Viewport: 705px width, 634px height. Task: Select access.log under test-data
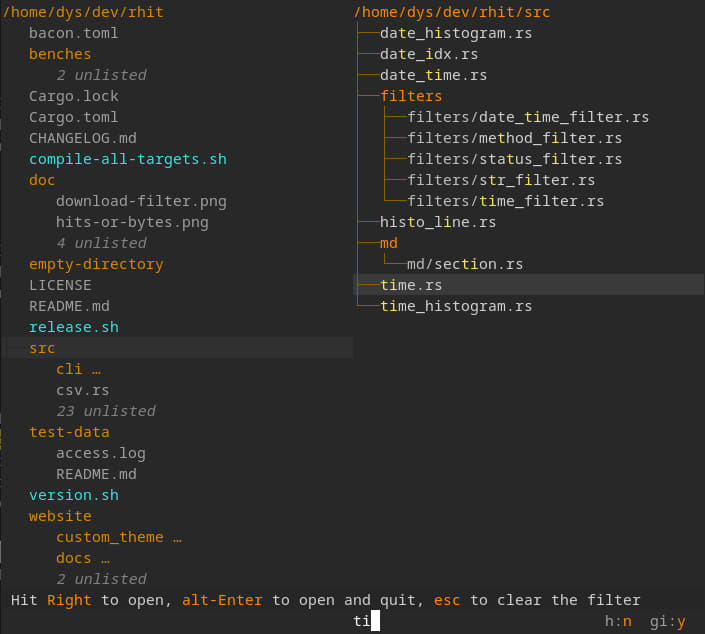tap(101, 453)
